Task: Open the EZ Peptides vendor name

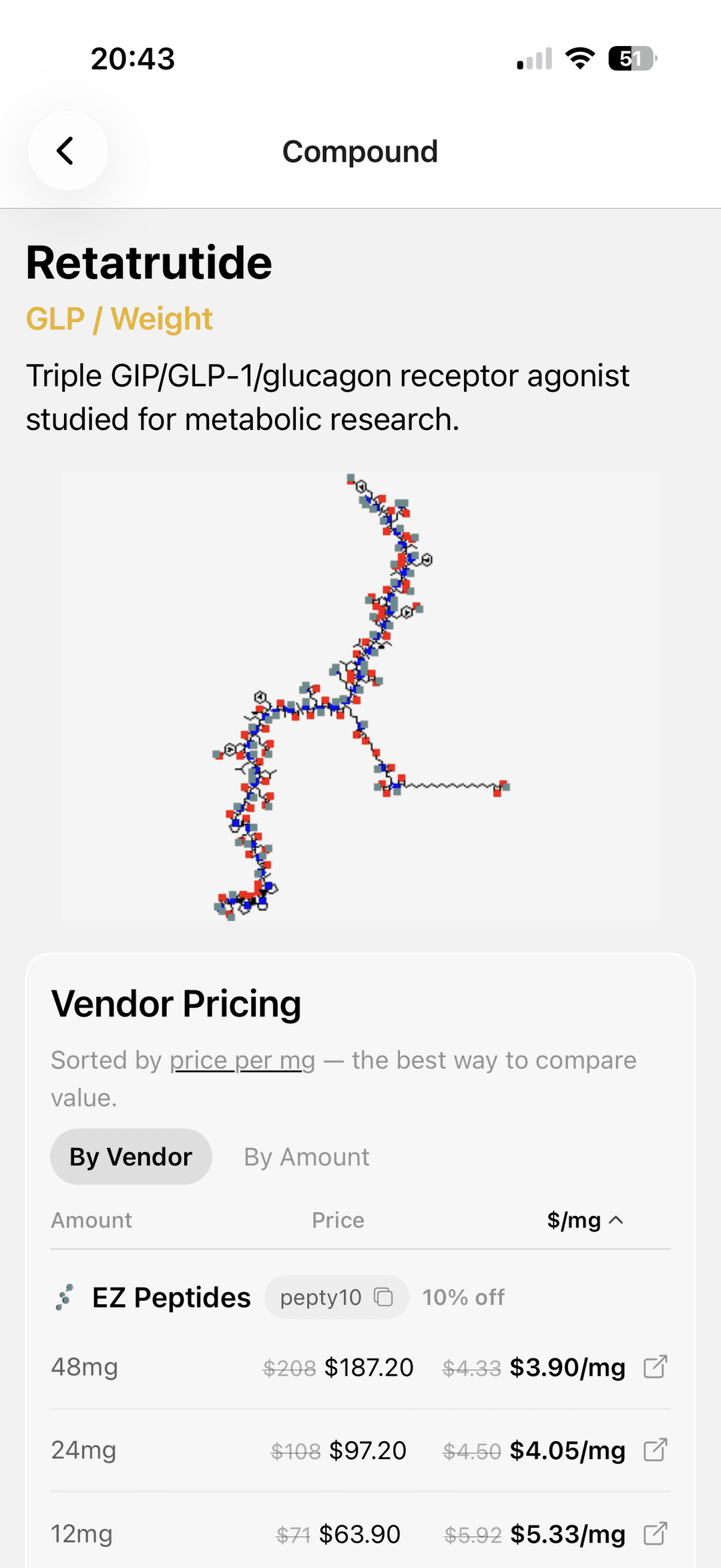Action: (172, 1297)
